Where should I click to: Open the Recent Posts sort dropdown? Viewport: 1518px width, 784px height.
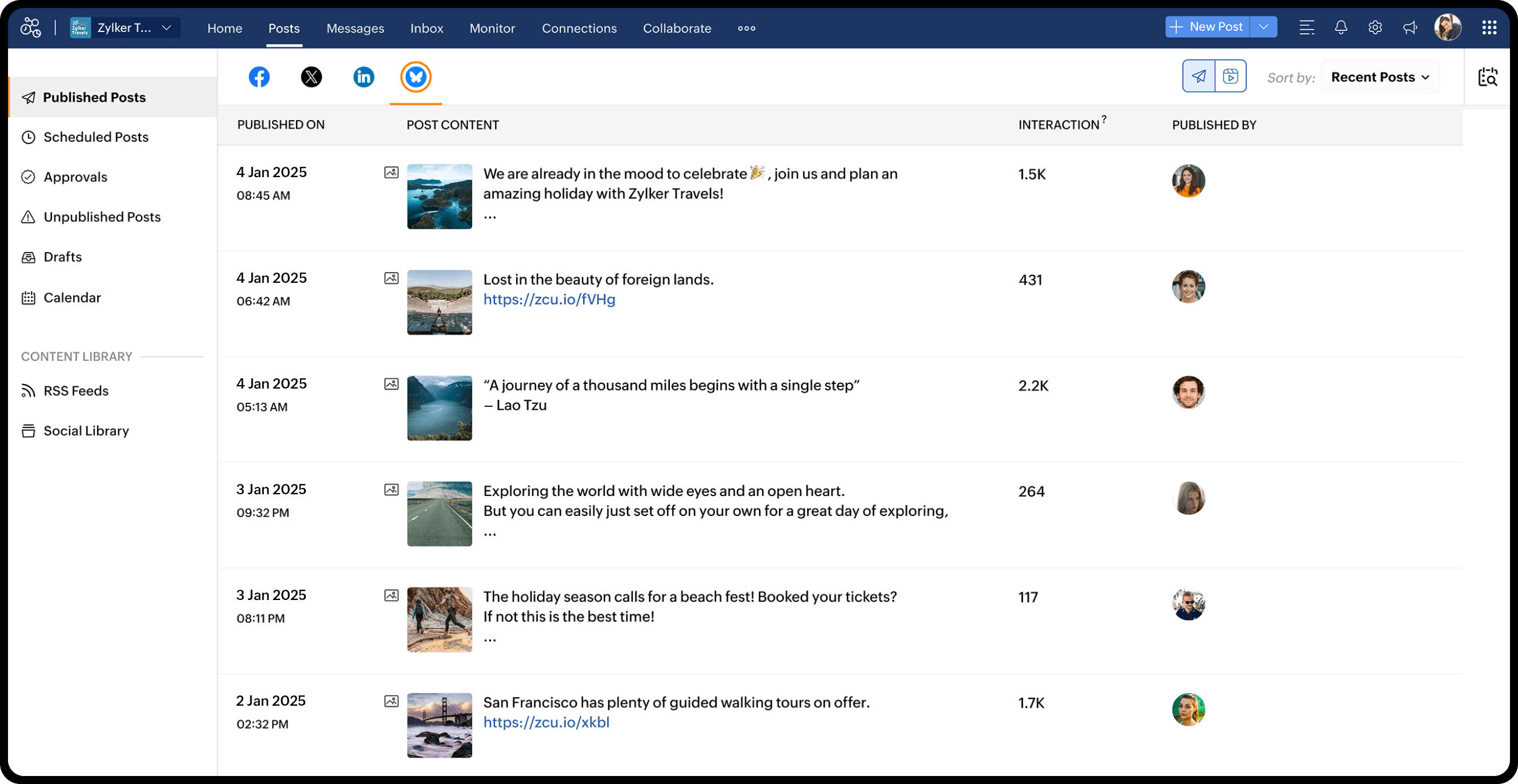coord(1380,77)
